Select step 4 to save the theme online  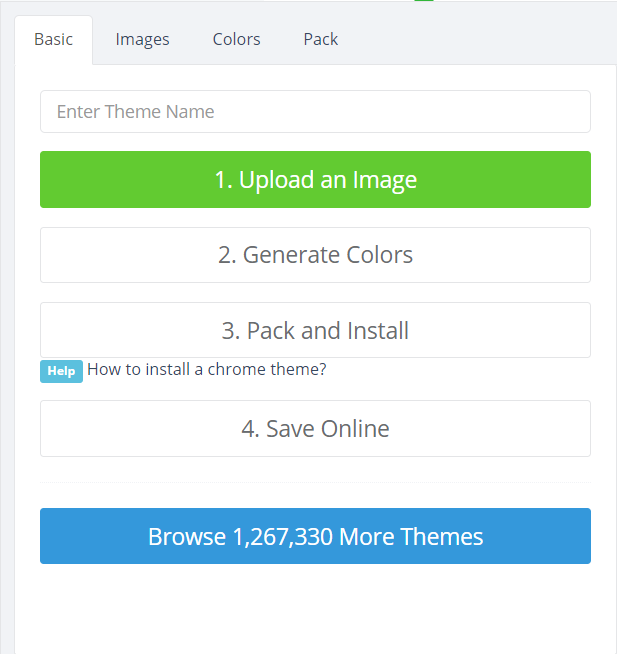pos(315,429)
